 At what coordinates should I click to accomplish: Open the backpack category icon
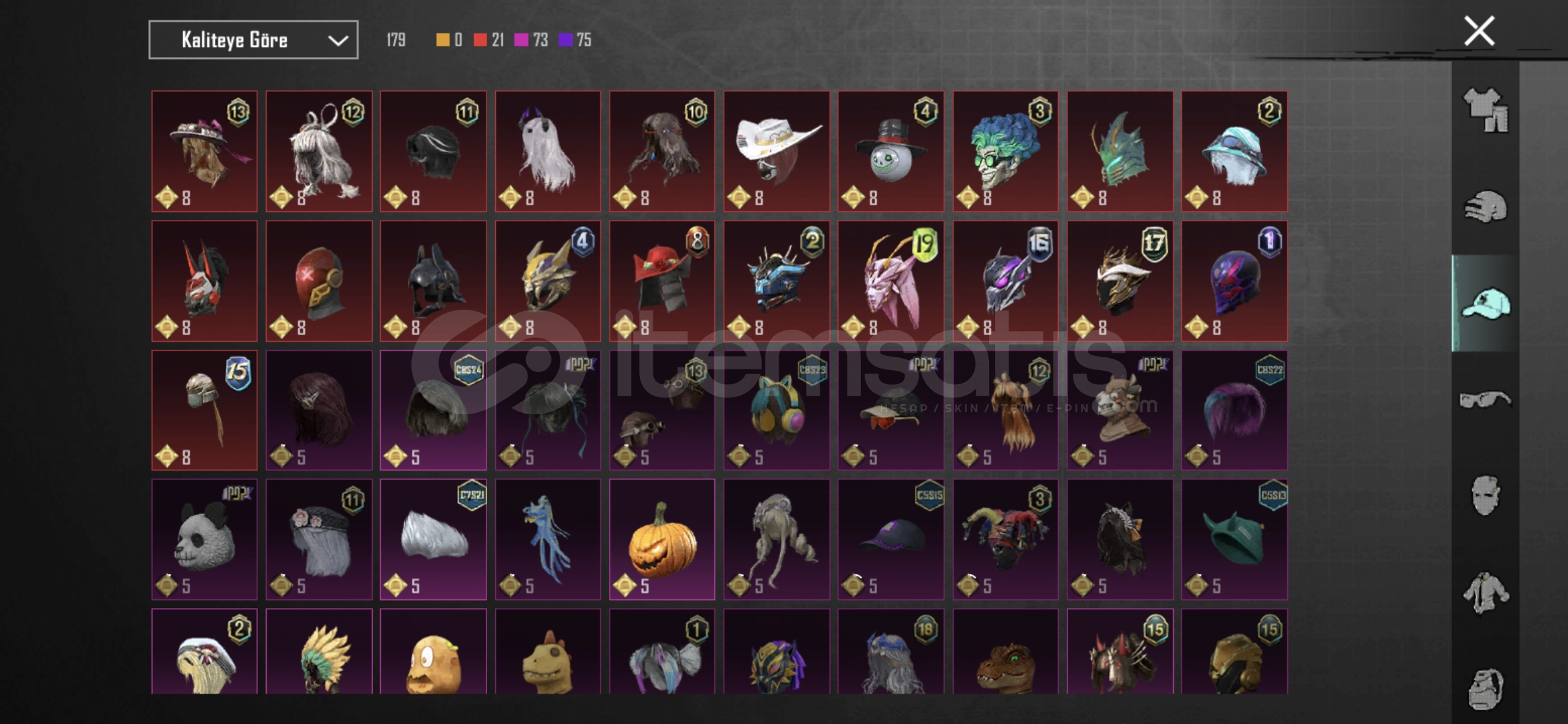(1485, 688)
